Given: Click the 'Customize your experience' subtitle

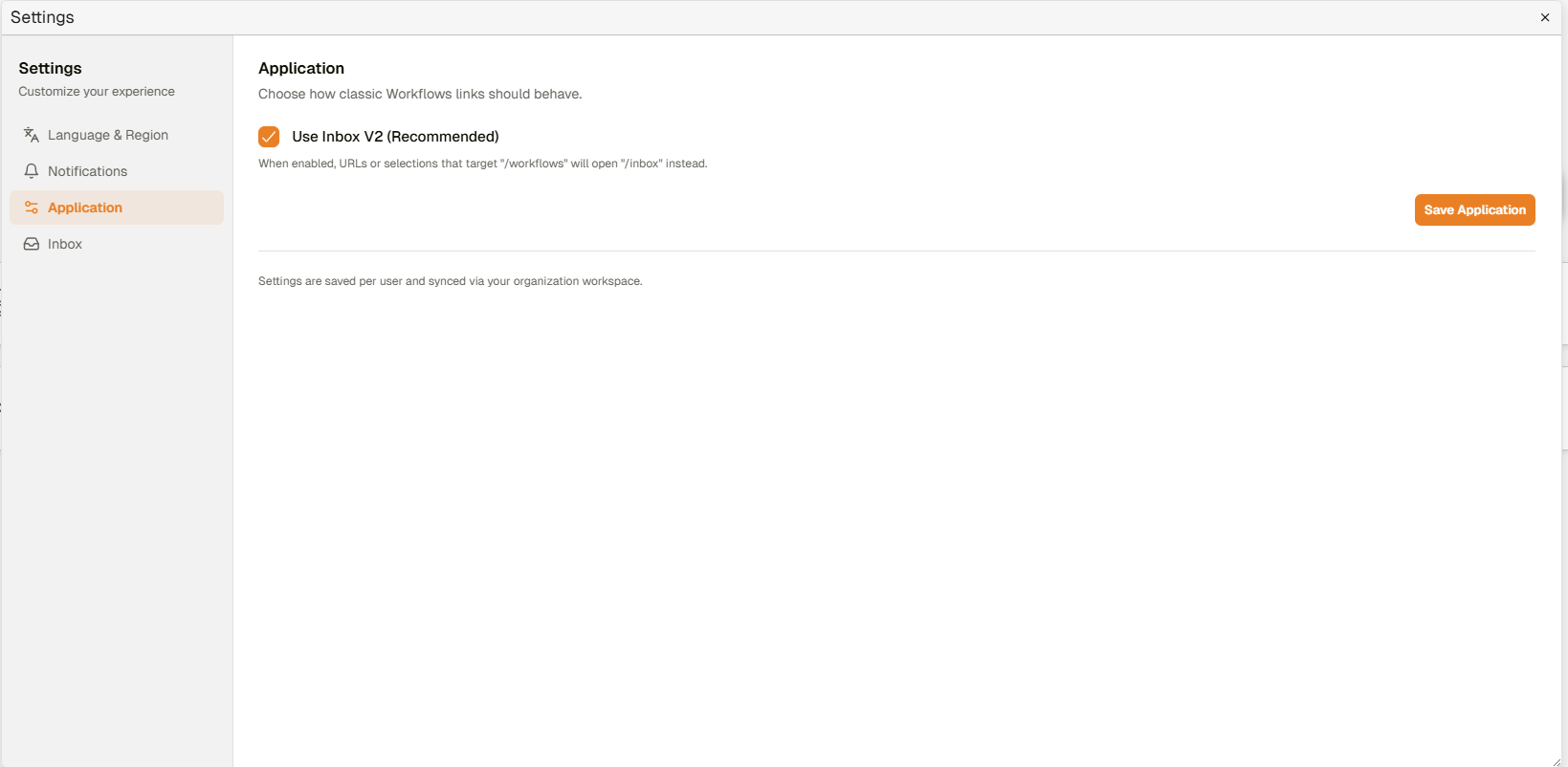Looking at the screenshot, I should 97,92.
